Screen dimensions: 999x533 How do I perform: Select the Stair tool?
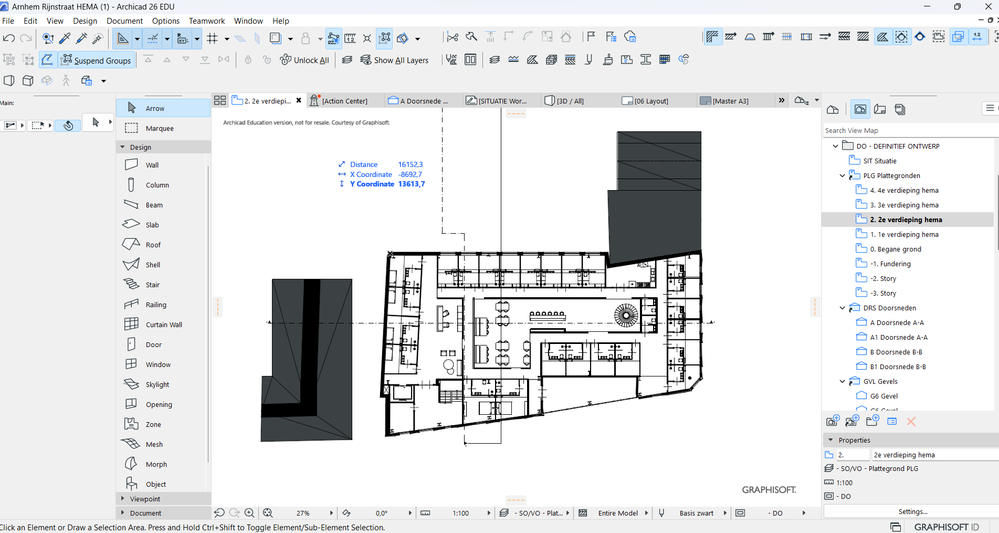[152, 285]
